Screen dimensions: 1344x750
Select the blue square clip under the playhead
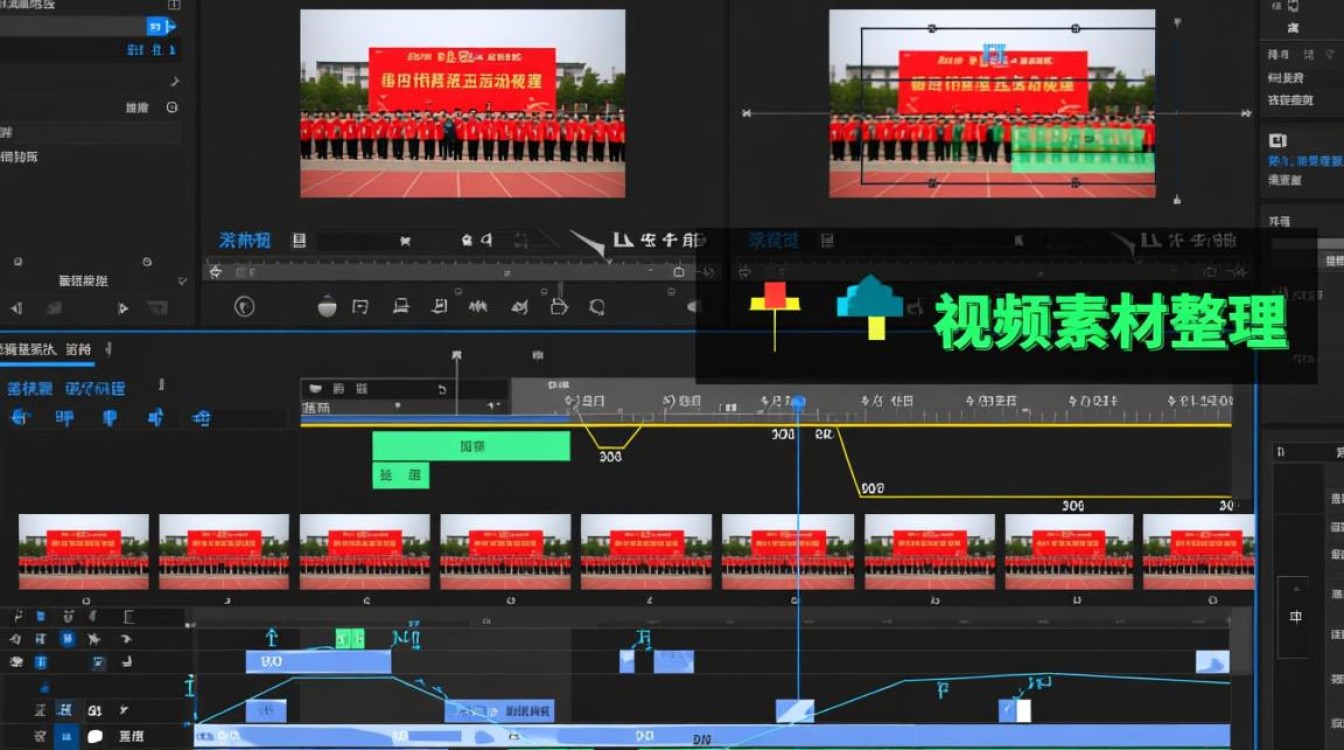[795, 710]
